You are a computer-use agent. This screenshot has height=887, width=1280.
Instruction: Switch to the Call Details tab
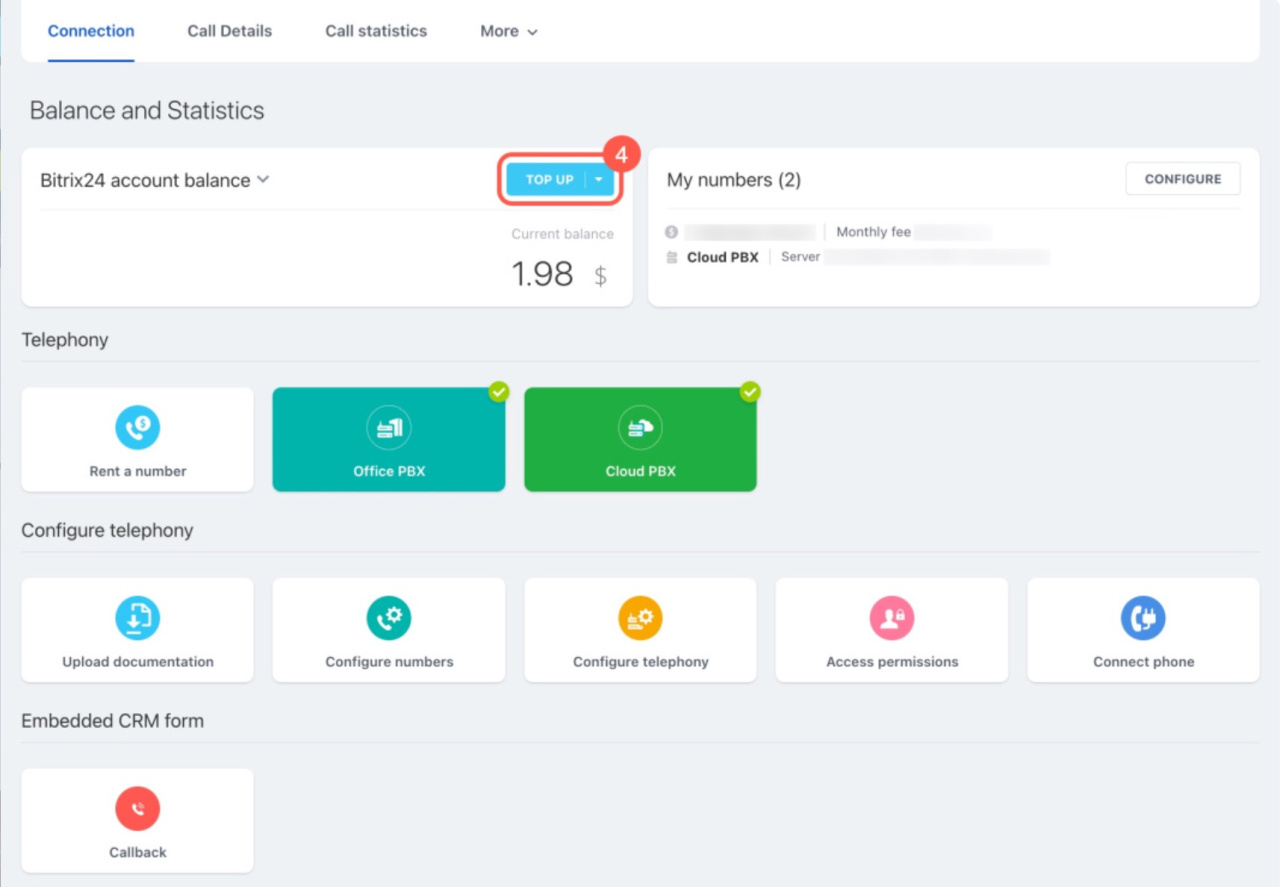point(229,31)
